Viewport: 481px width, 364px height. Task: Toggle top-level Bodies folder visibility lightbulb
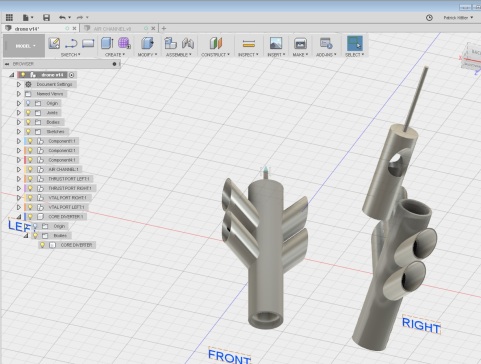28,122
